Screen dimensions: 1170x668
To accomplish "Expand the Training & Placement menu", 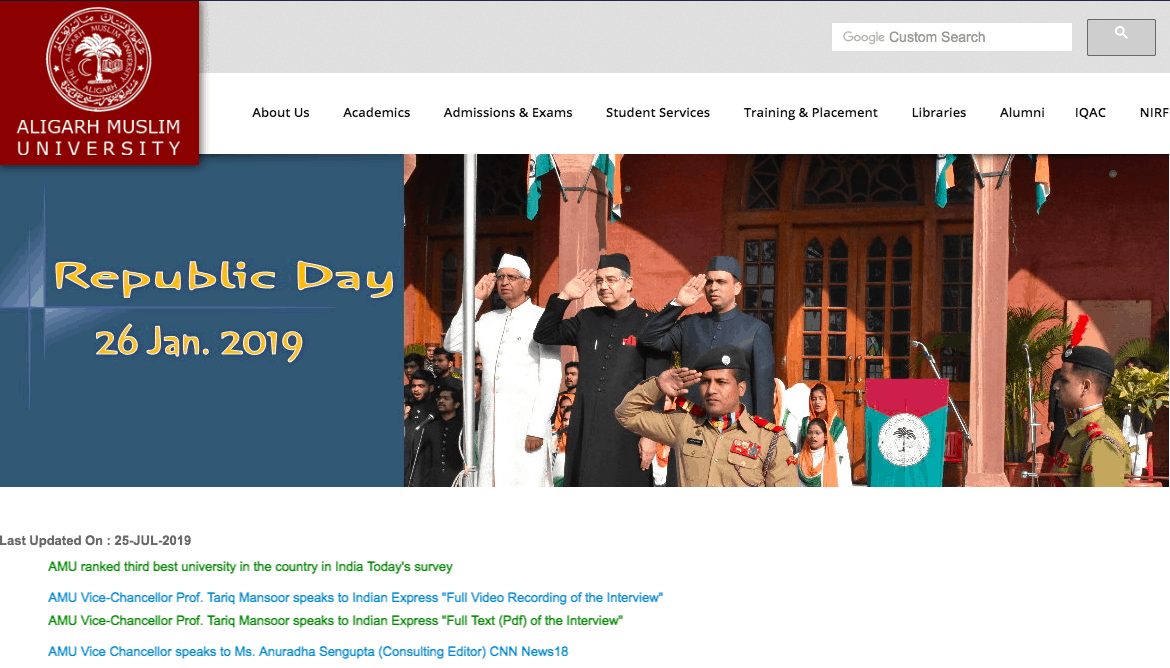I will (x=810, y=113).
